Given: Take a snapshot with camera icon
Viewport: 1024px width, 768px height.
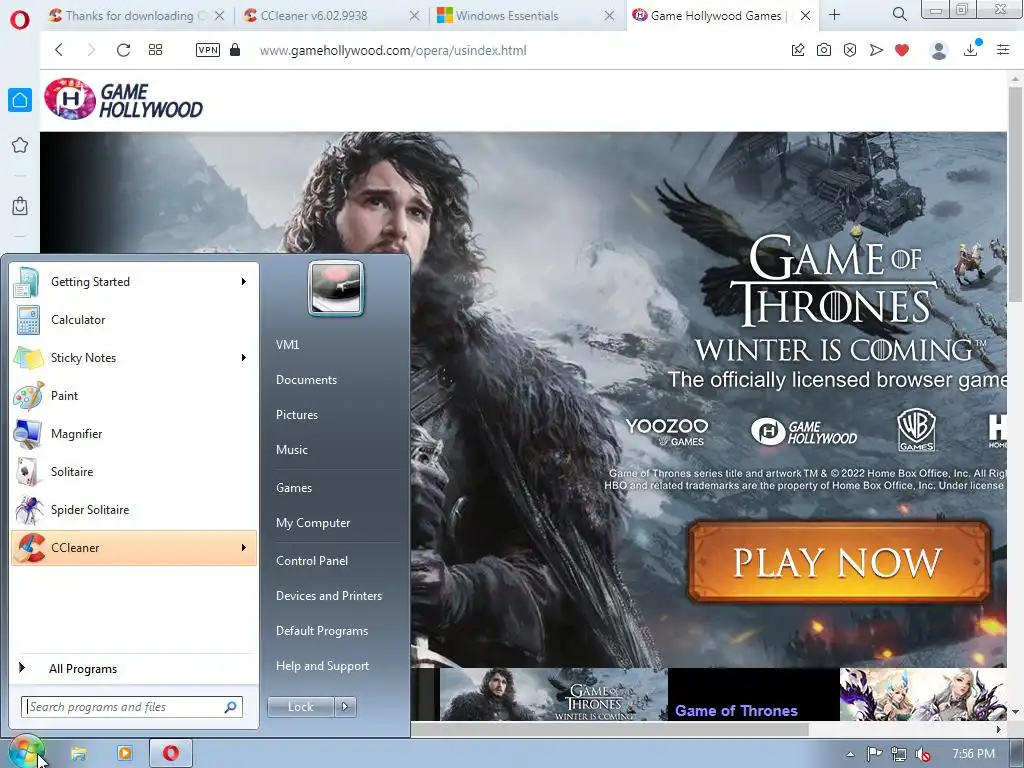Looking at the screenshot, I should click(824, 50).
